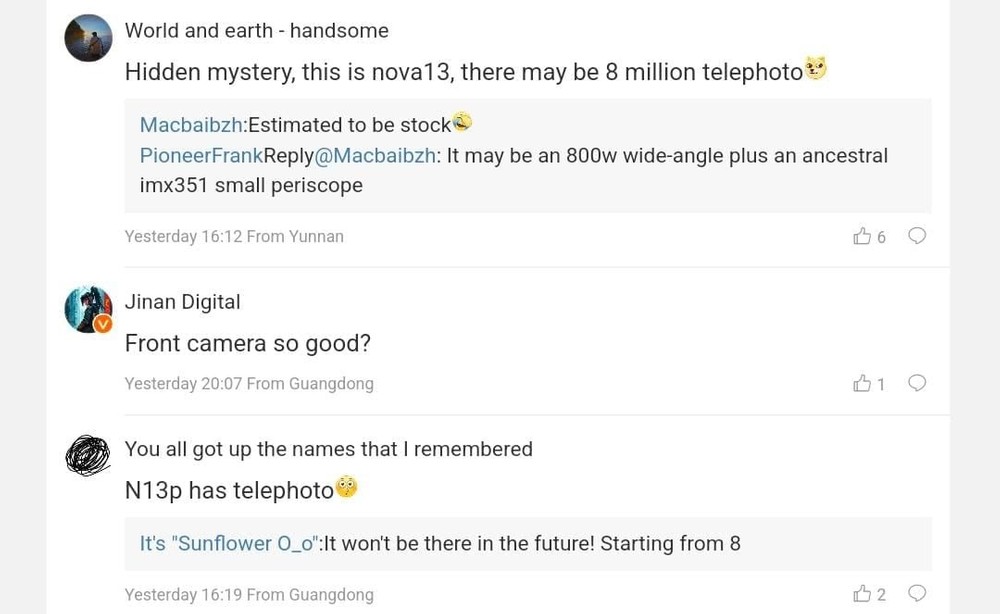1000x614 pixels.
Task: Like the World and earth comment
Action: point(862,237)
